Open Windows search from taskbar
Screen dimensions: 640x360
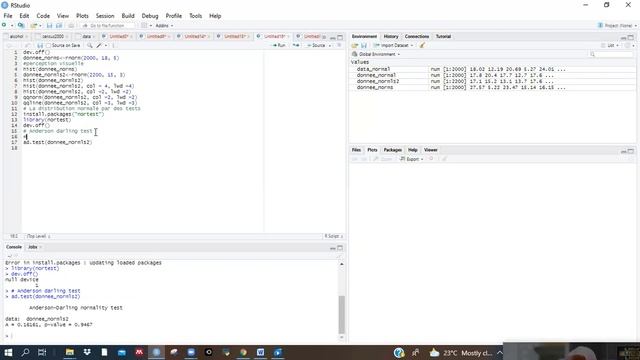[25, 352]
